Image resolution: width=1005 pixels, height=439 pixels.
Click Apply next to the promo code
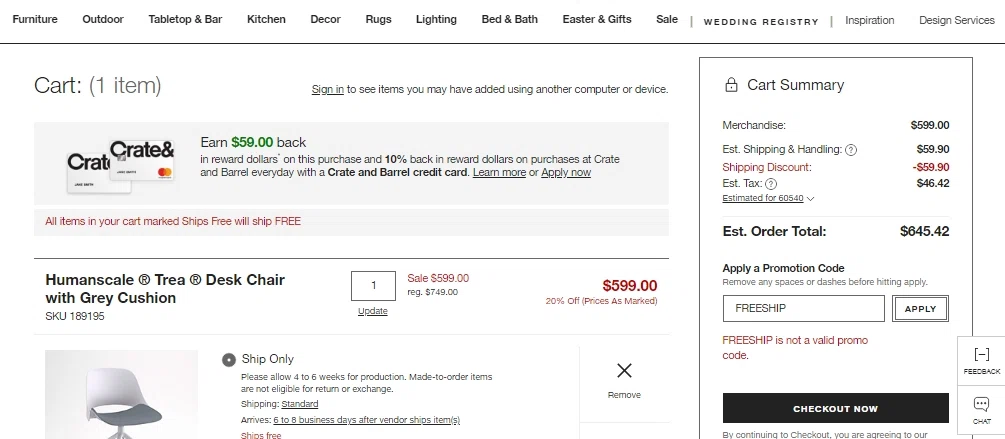pyautogui.click(x=920, y=308)
